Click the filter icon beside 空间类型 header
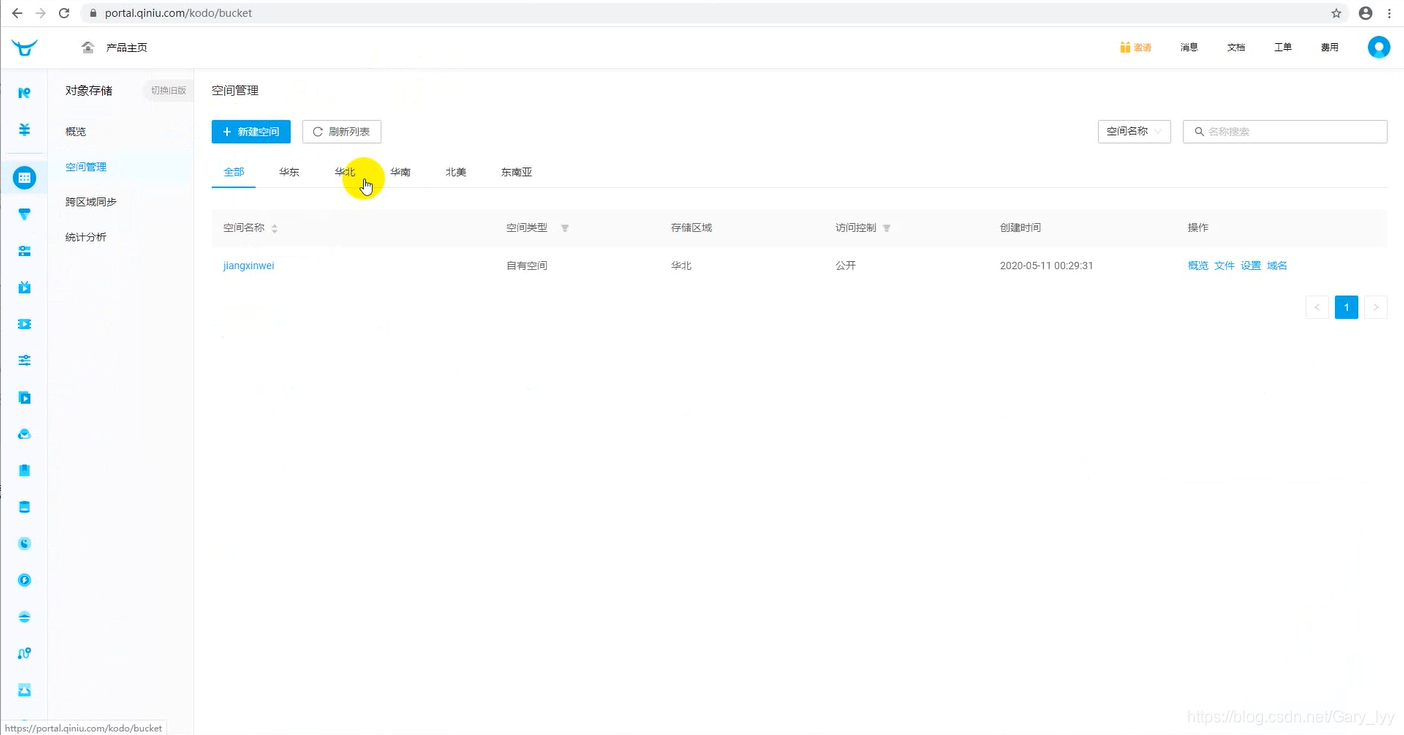 [565, 228]
